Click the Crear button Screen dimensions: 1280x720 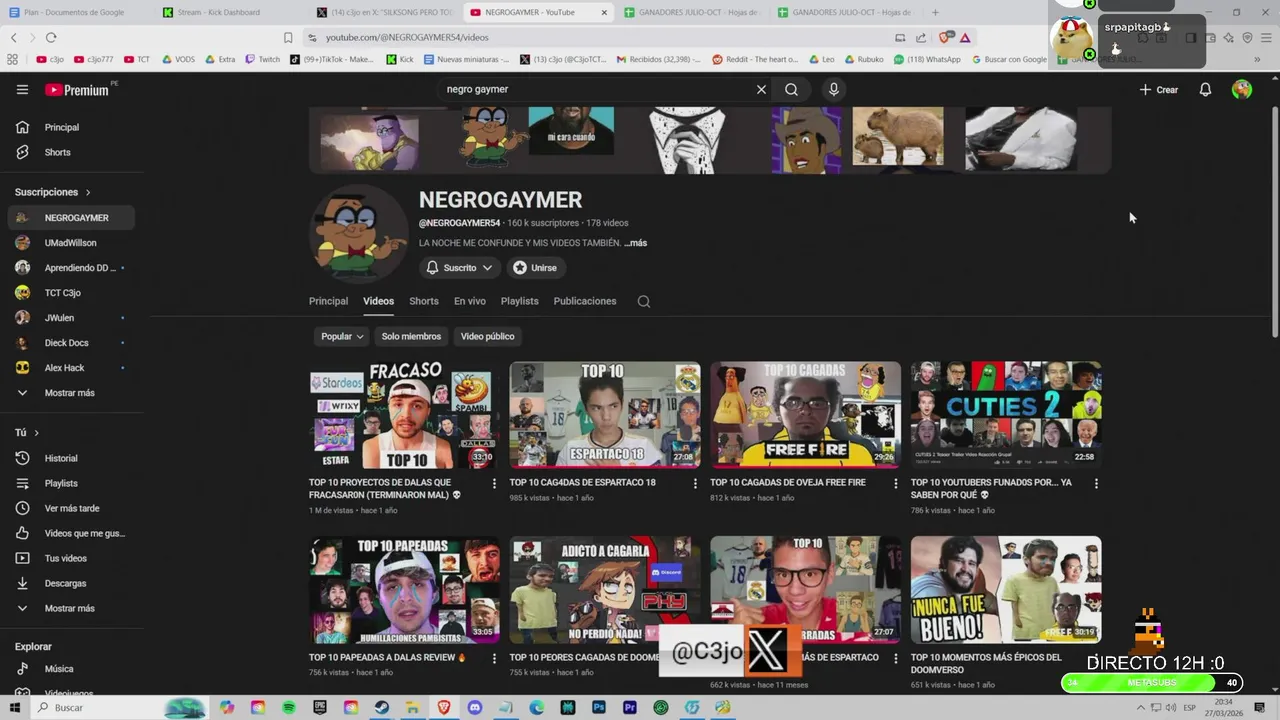pyautogui.click(x=1159, y=90)
